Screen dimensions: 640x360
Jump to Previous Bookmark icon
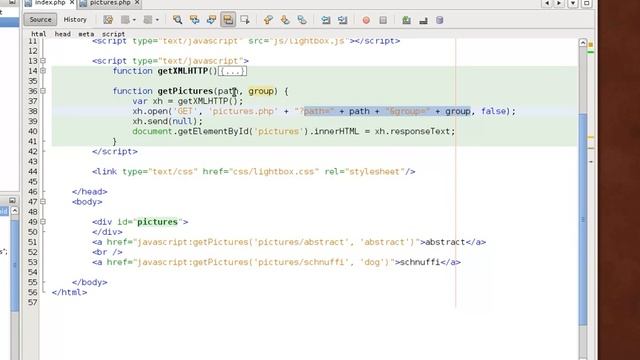click(x=268, y=20)
